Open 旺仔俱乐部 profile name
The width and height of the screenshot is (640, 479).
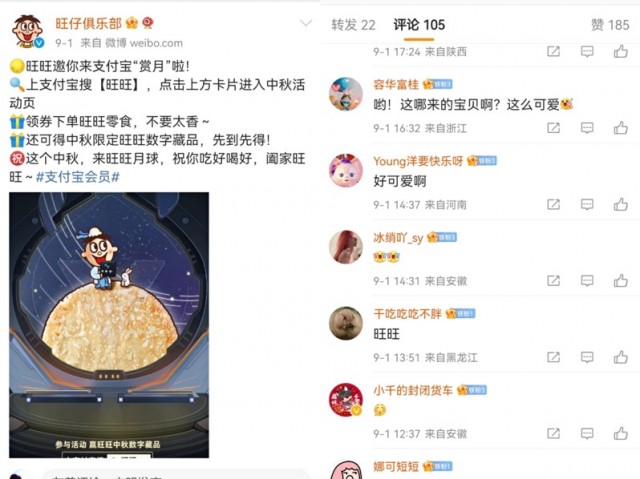click(x=89, y=23)
